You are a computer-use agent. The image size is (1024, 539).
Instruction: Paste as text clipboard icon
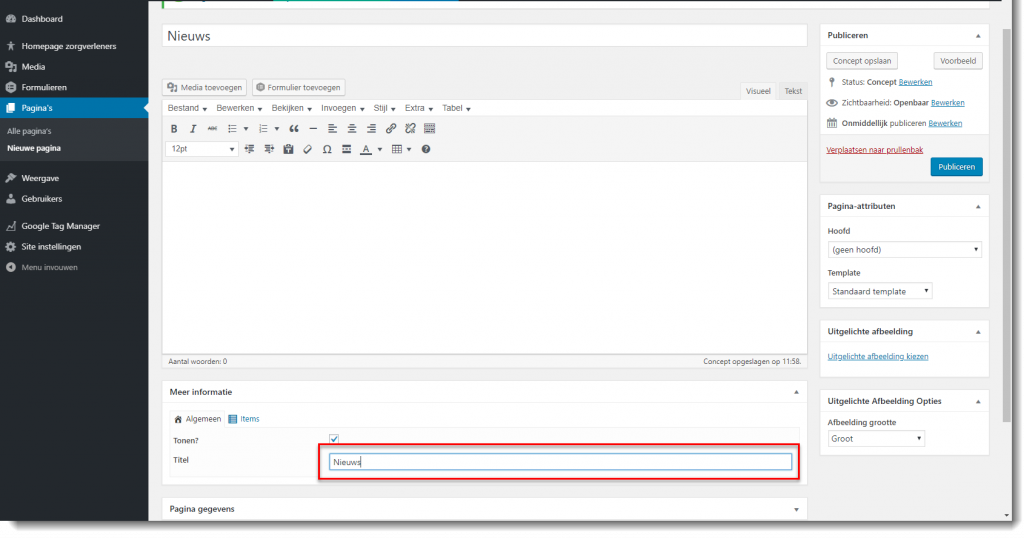(288, 150)
